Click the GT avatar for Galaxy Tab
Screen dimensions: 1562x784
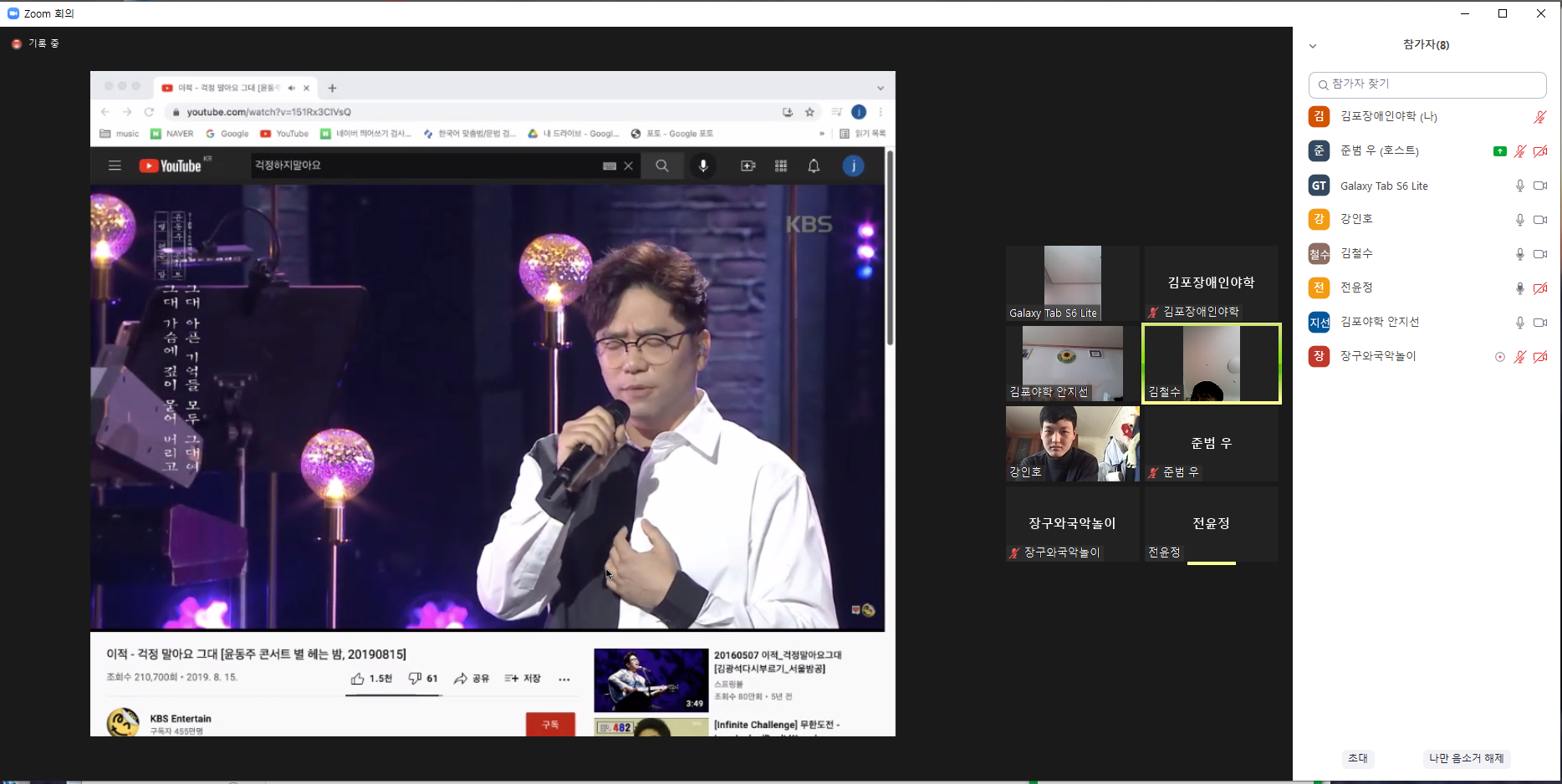coord(1319,186)
